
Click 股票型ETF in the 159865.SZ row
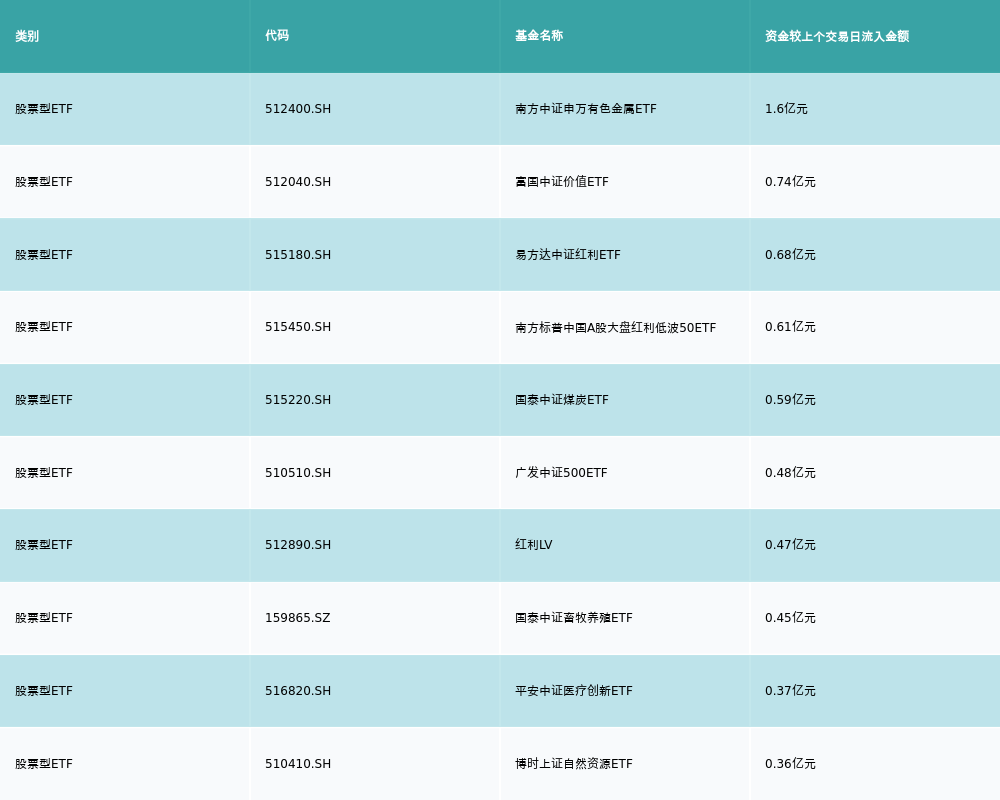(44, 618)
